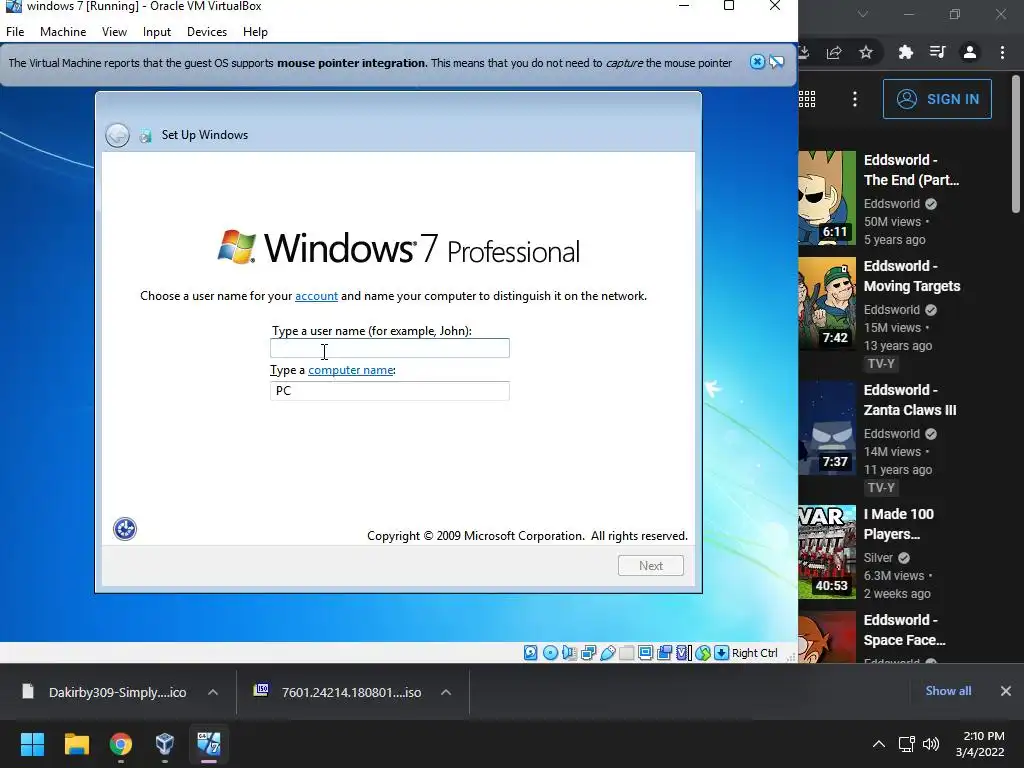Screen dimensions: 1024x768
Task: Click the YouTube page scrollbar
Action: coord(1016,143)
